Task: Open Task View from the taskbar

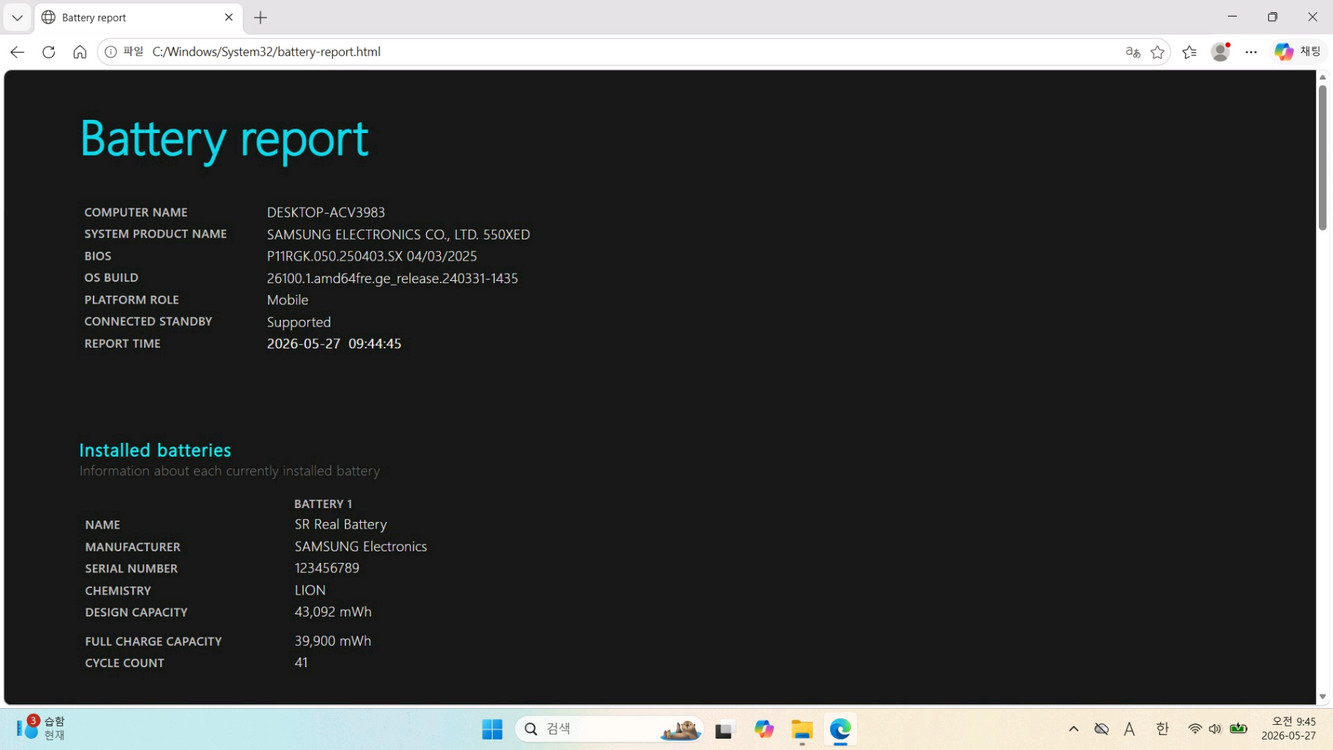Action: coord(724,729)
